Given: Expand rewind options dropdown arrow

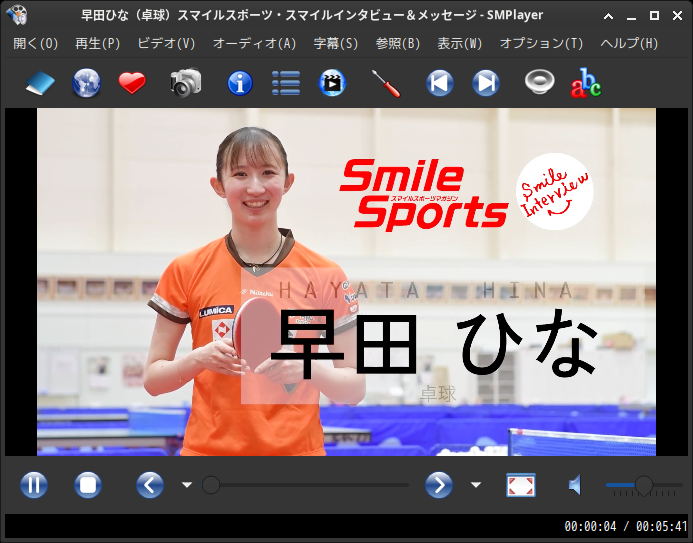Looking at the screenshot, I should click(x=187, y=485).
